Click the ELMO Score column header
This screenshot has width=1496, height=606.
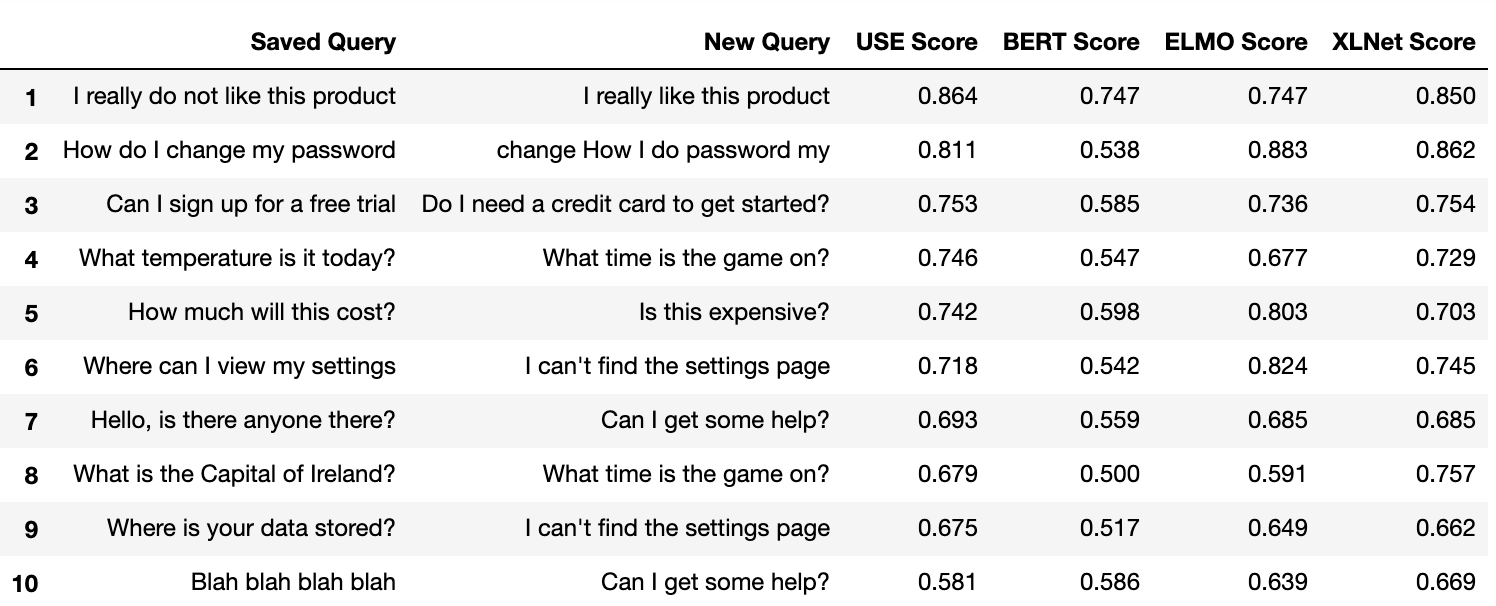point(1235,42)
